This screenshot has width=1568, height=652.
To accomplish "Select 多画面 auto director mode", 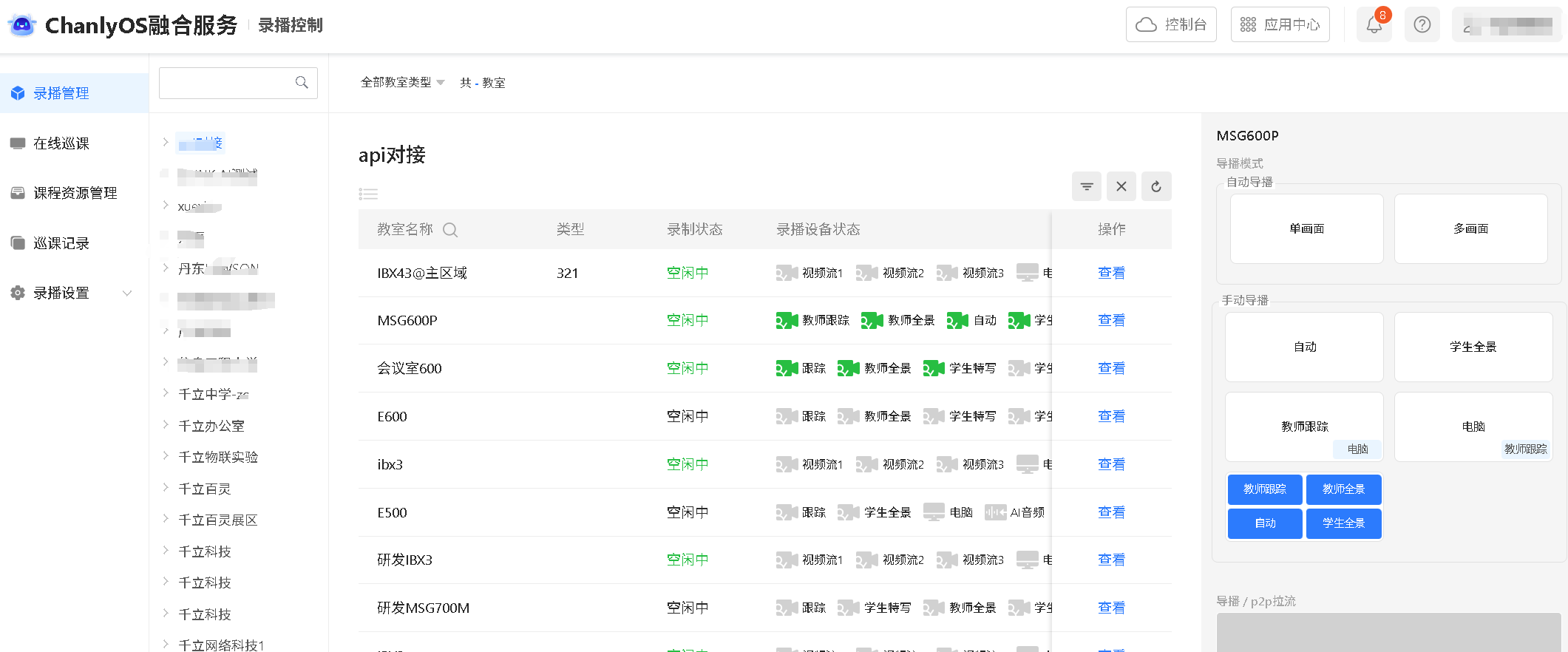I will coord(1470,229).
